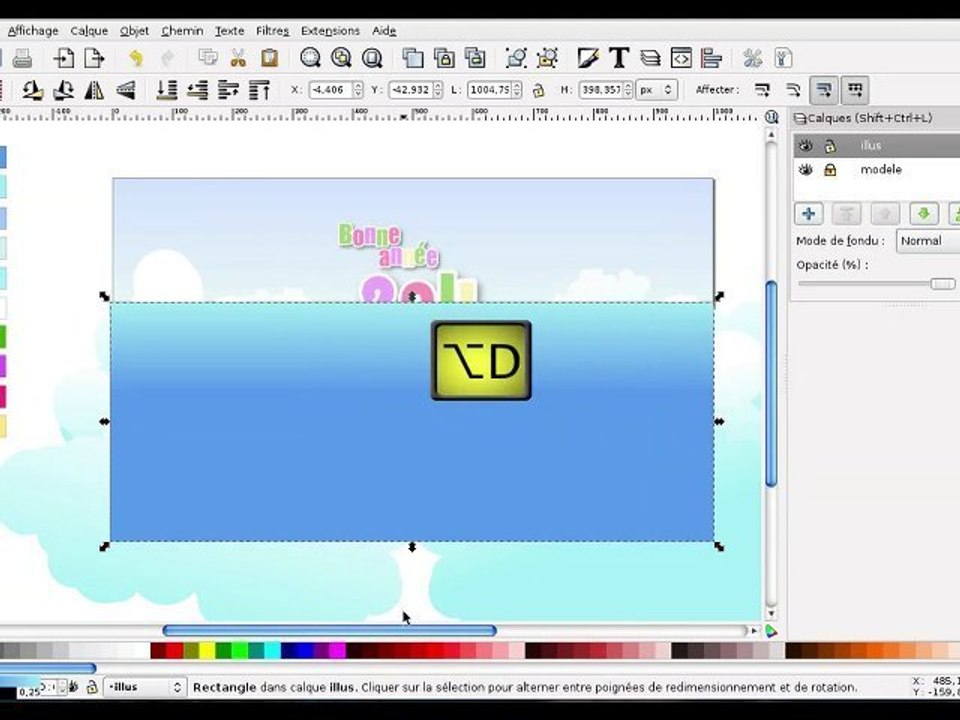Screen dimensions: 960x720
Task: Click the Create clone icon
Action: 444,58
